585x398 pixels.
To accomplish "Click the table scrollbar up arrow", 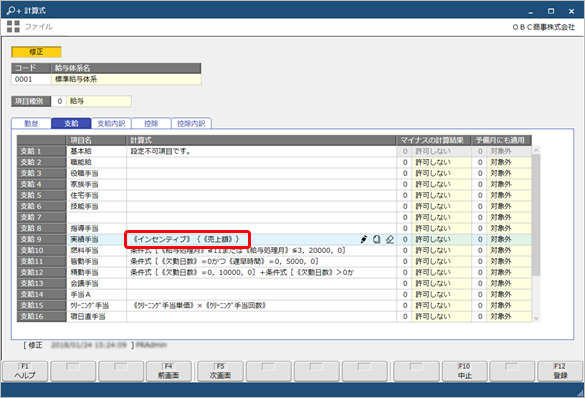I will pyautogui.click(x=536, y=150).
